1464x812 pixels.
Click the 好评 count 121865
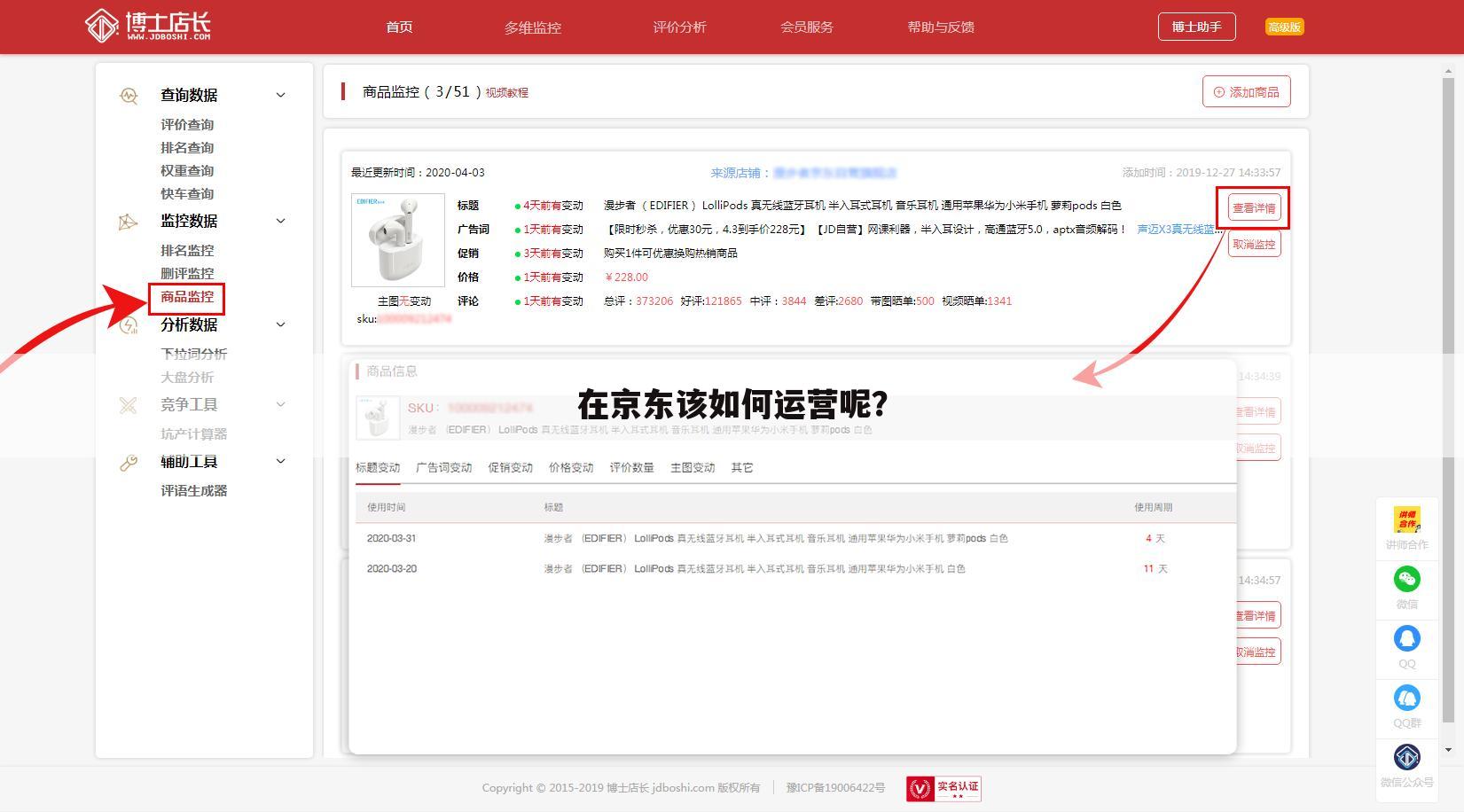pyautogui.click(x=724, y=301)
